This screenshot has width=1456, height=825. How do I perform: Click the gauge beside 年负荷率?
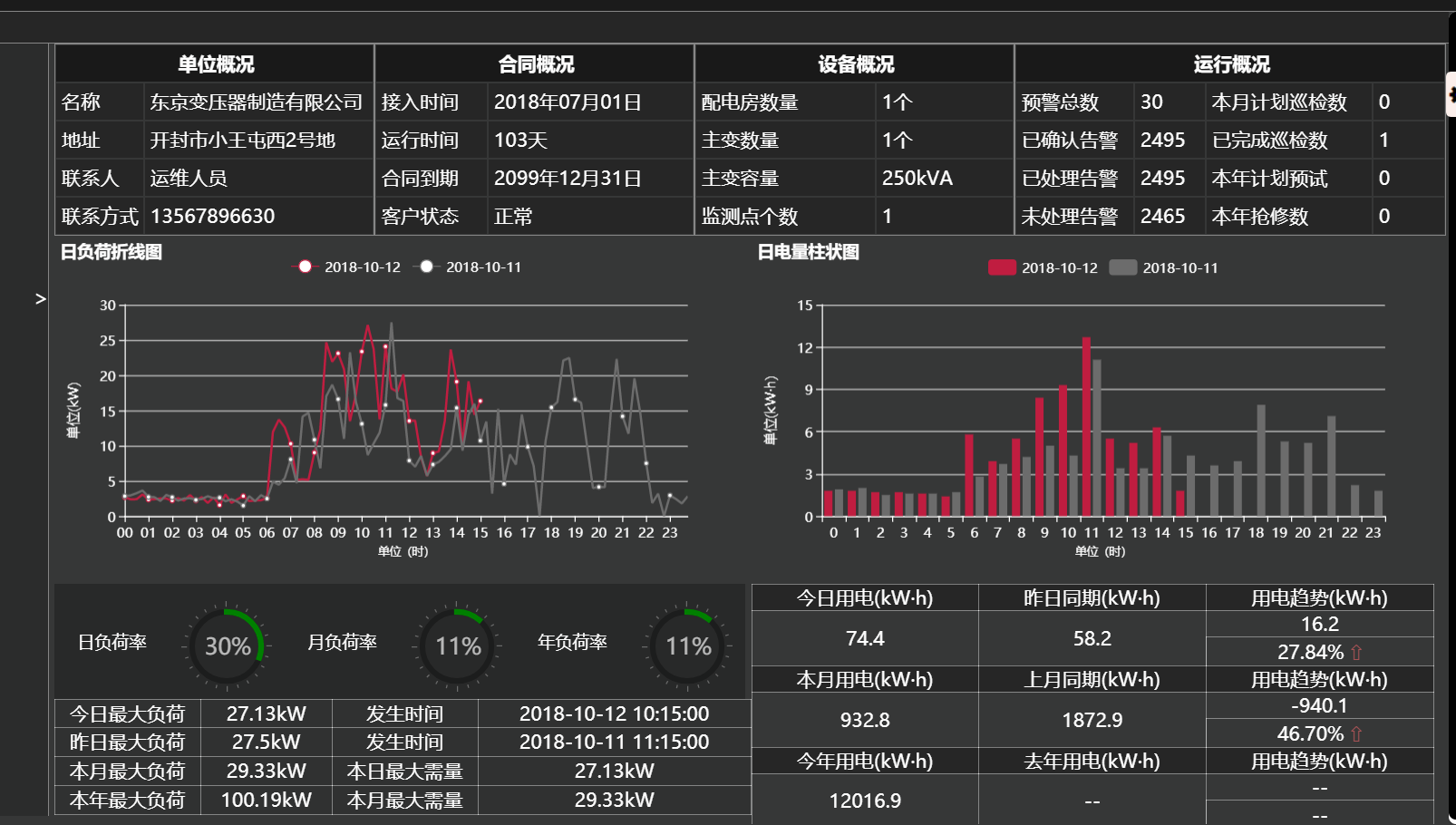click(688, 645)
